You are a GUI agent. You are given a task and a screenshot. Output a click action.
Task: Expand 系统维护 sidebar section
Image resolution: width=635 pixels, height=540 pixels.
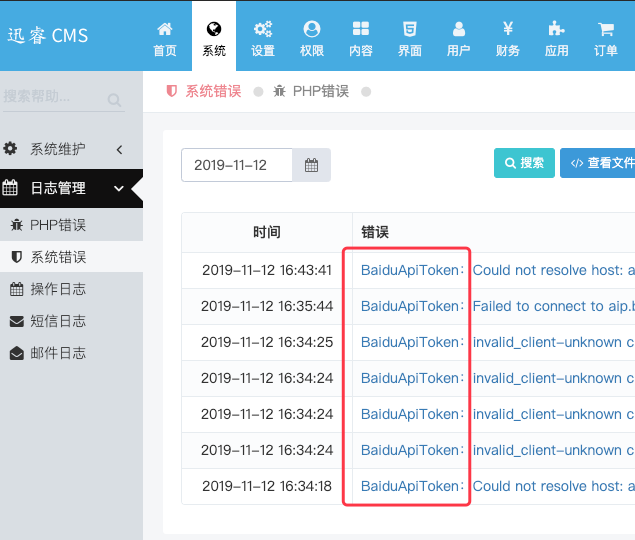(x=71, y=149)
